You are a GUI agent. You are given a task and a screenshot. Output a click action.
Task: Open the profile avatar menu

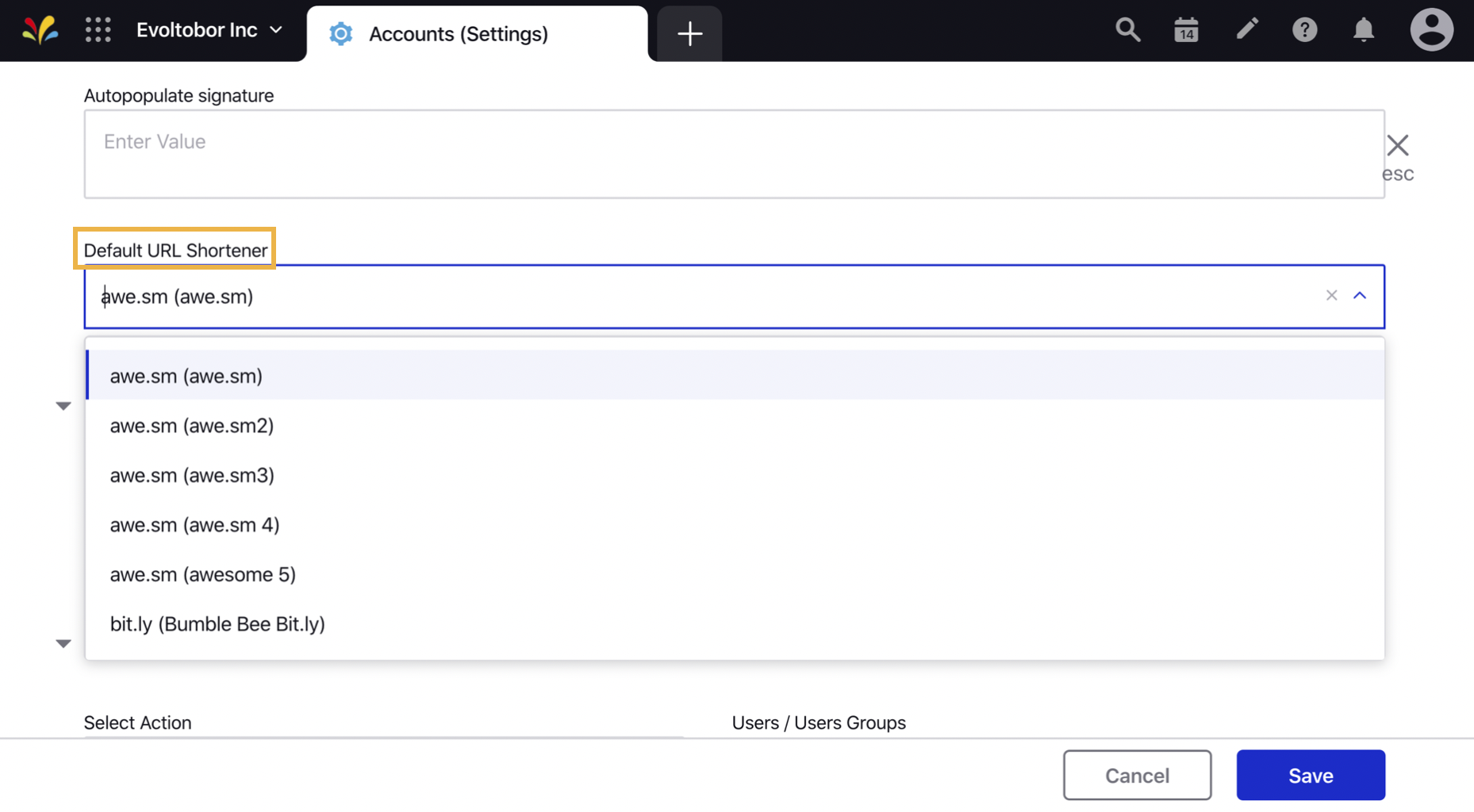click(1432, 30)
